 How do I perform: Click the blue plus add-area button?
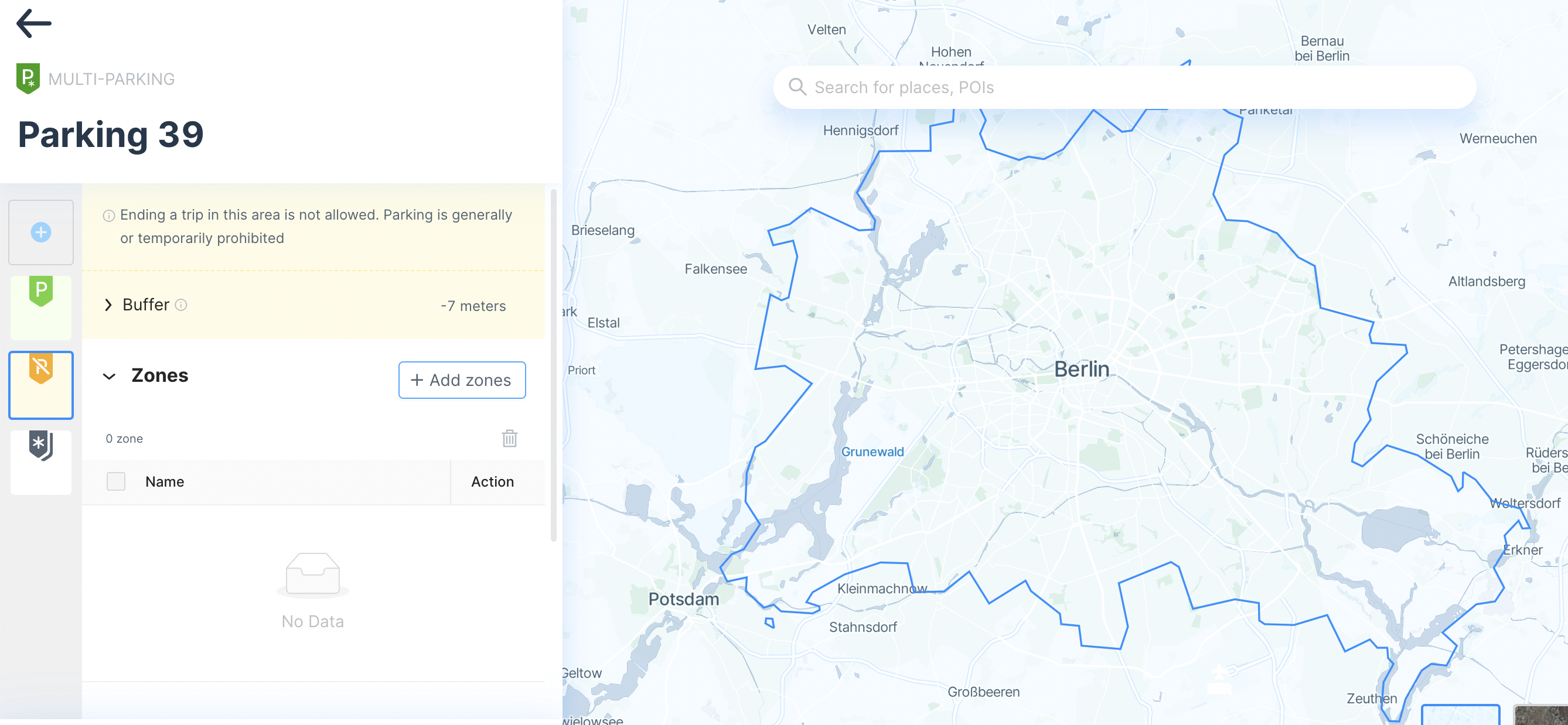click(x=41, y=232)
